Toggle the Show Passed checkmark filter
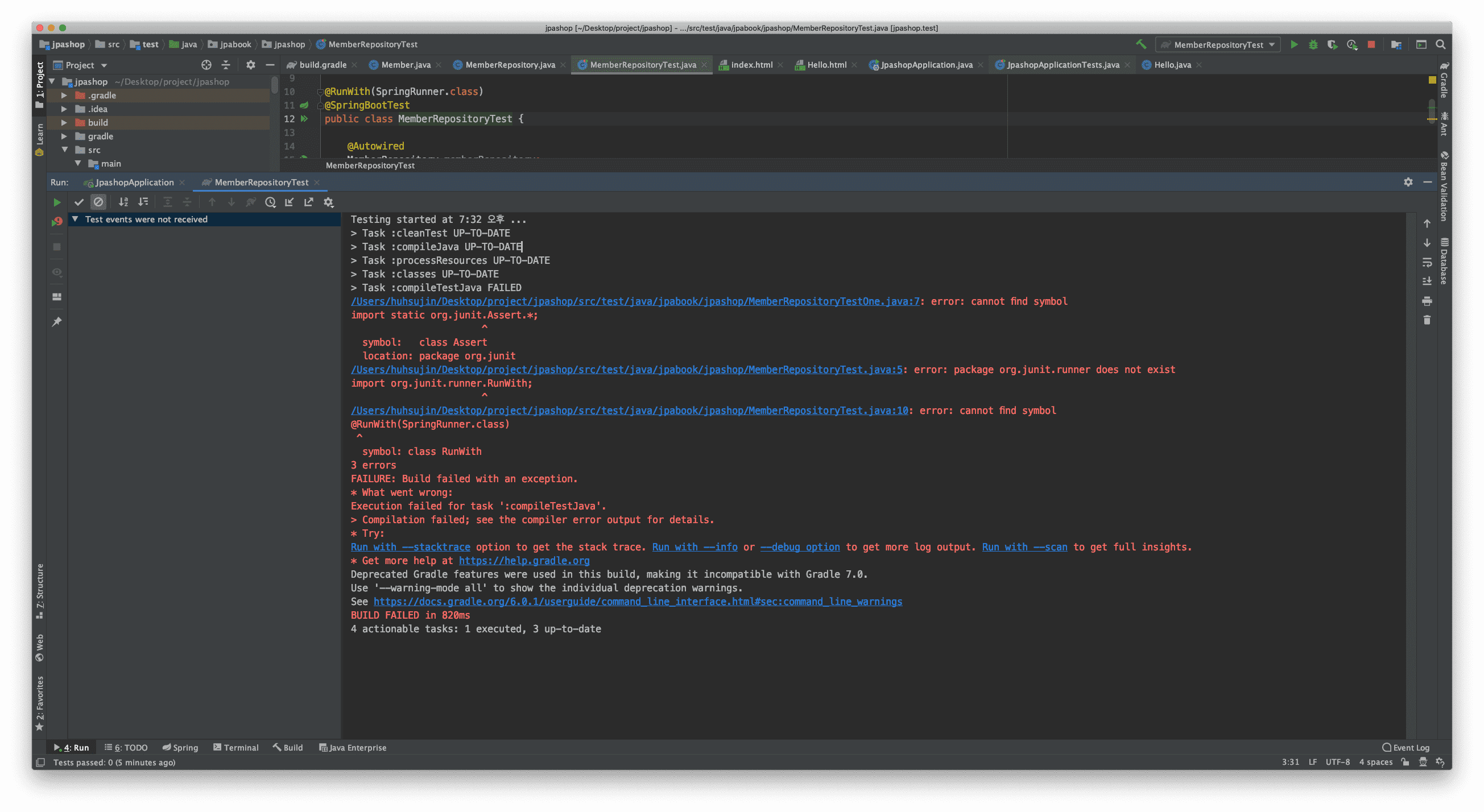The image size is (1484, 812). pyautogui.click(x=79, y=202)
